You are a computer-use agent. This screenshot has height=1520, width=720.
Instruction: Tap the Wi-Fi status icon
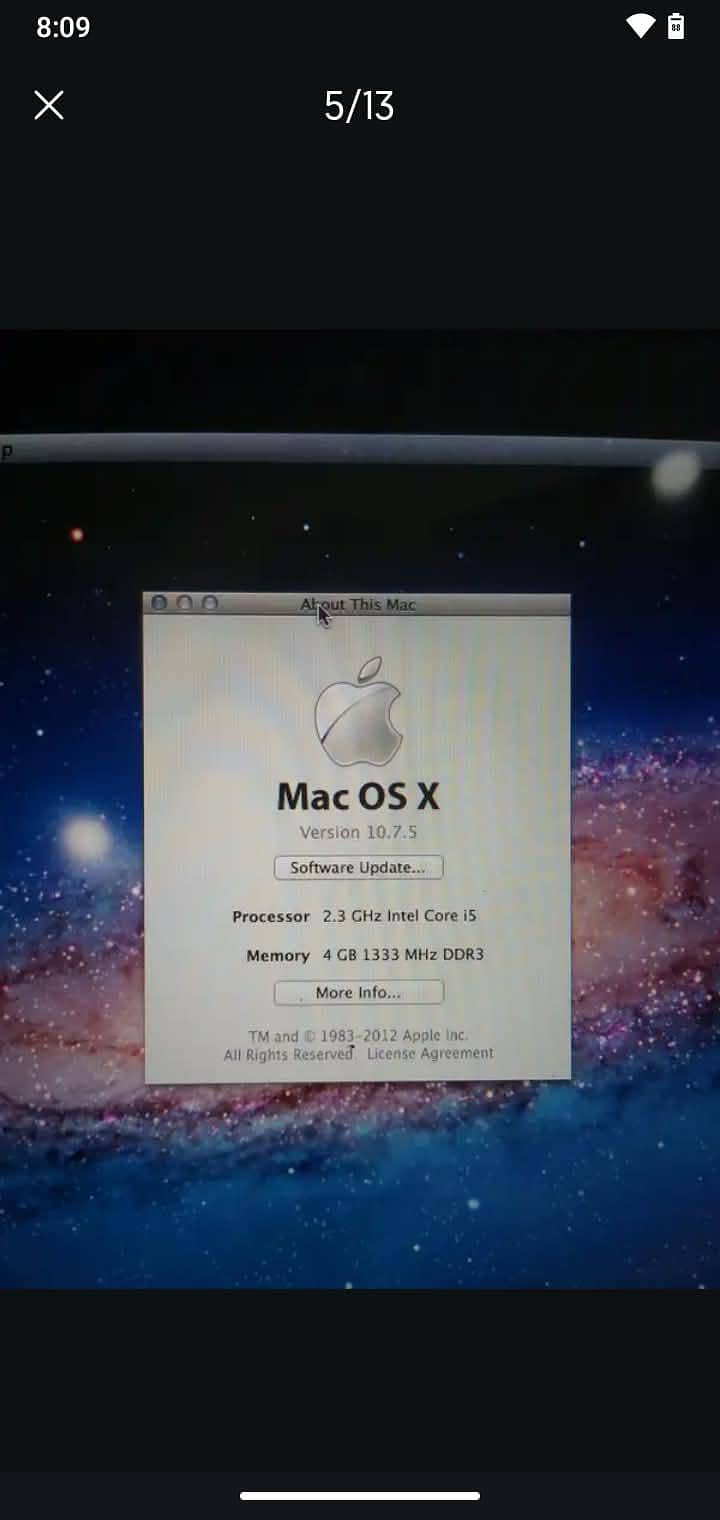coord(640,26)
